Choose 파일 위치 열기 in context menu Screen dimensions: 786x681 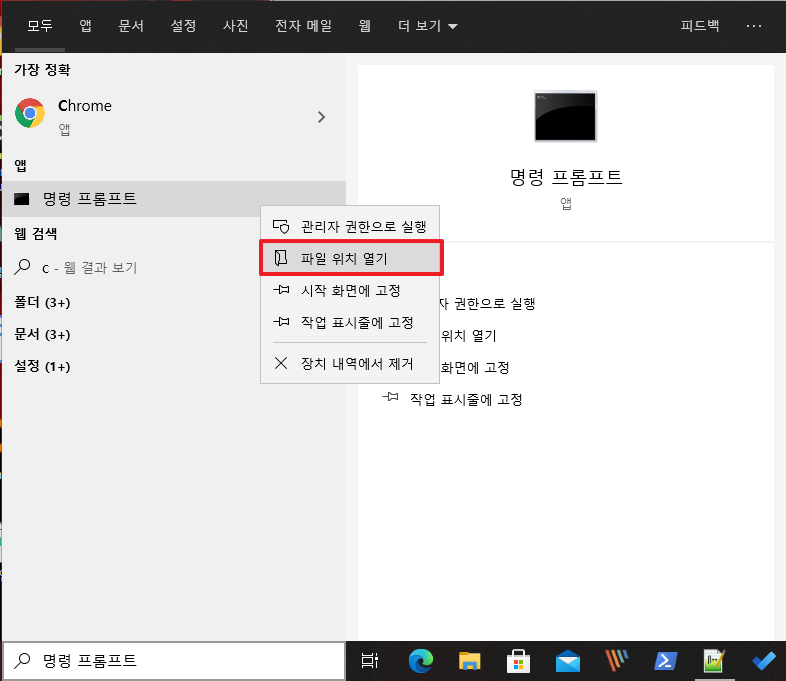pos(351,258)
